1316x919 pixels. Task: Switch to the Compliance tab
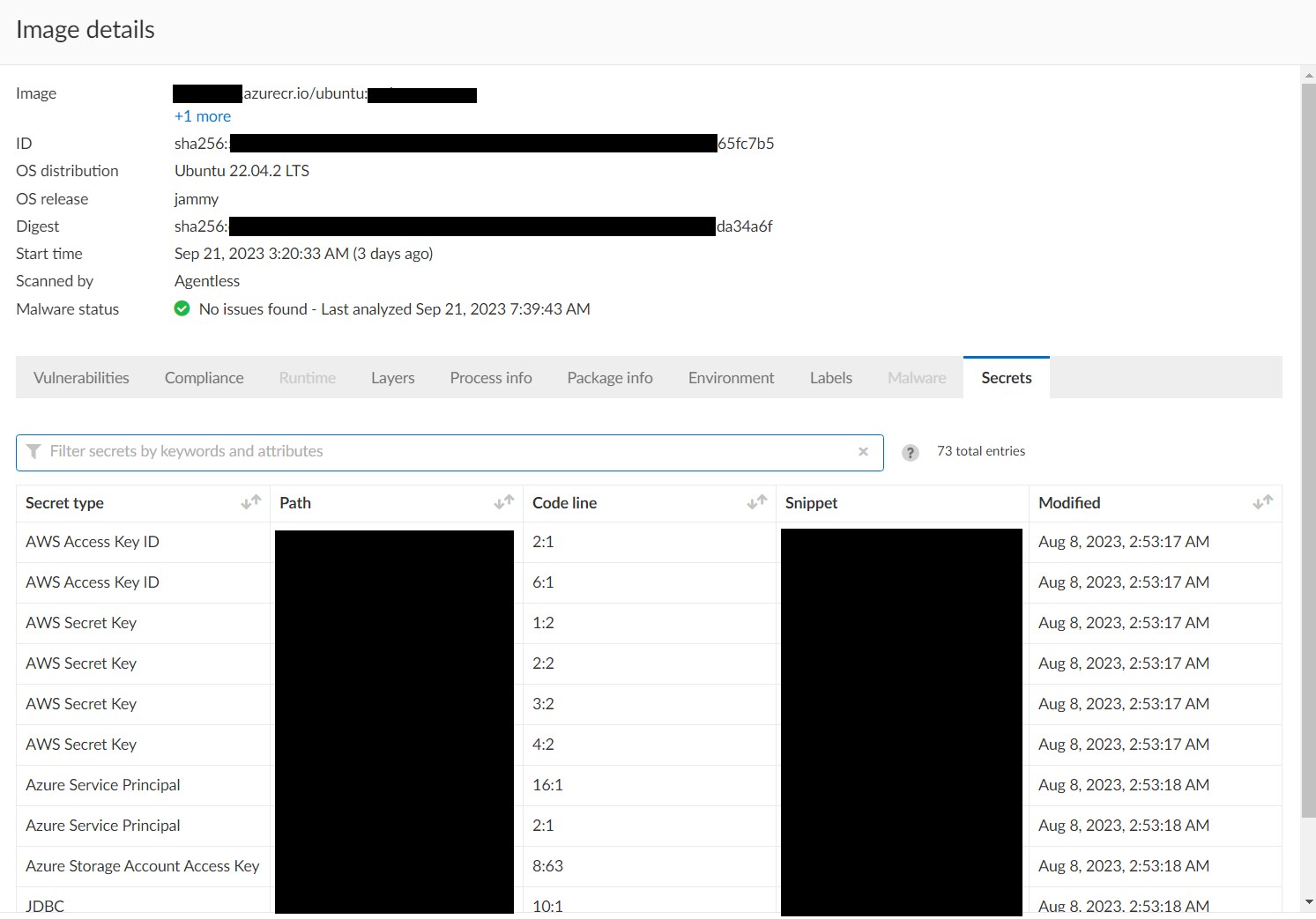pos(204,378)
